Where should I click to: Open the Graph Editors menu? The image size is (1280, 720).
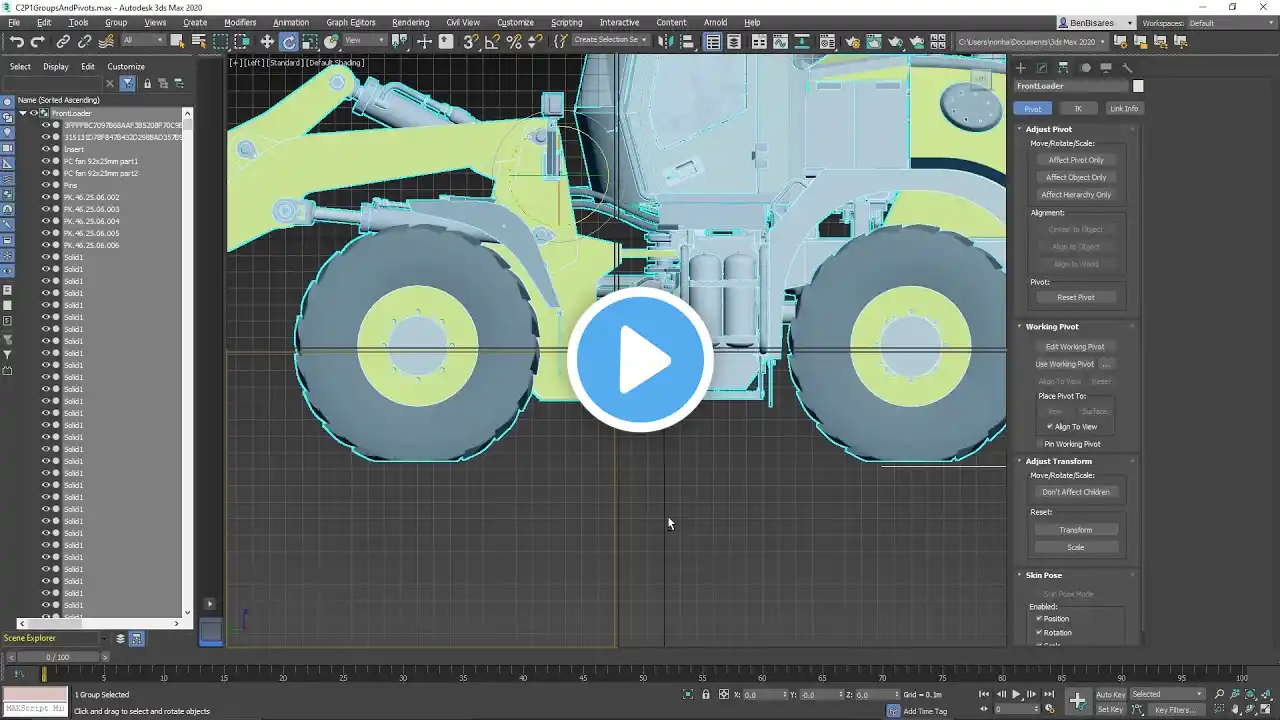350,22
